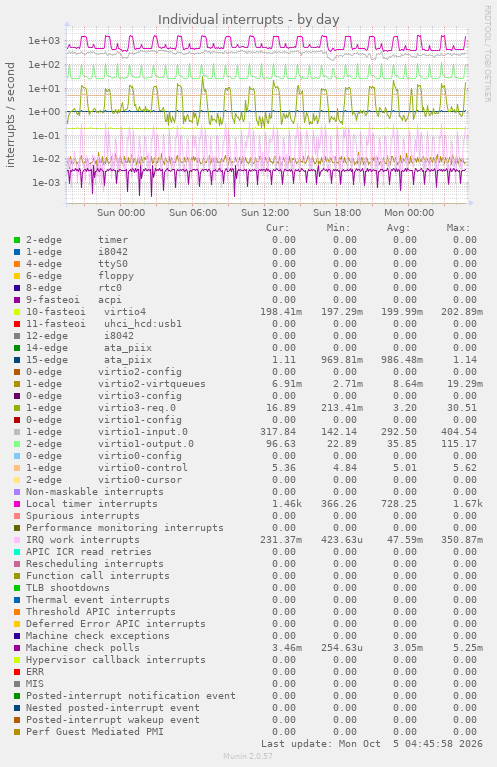Click the swatch beside '15-edge ata_piix'
This screenshot has width=497, height=767.
point(17,360)
